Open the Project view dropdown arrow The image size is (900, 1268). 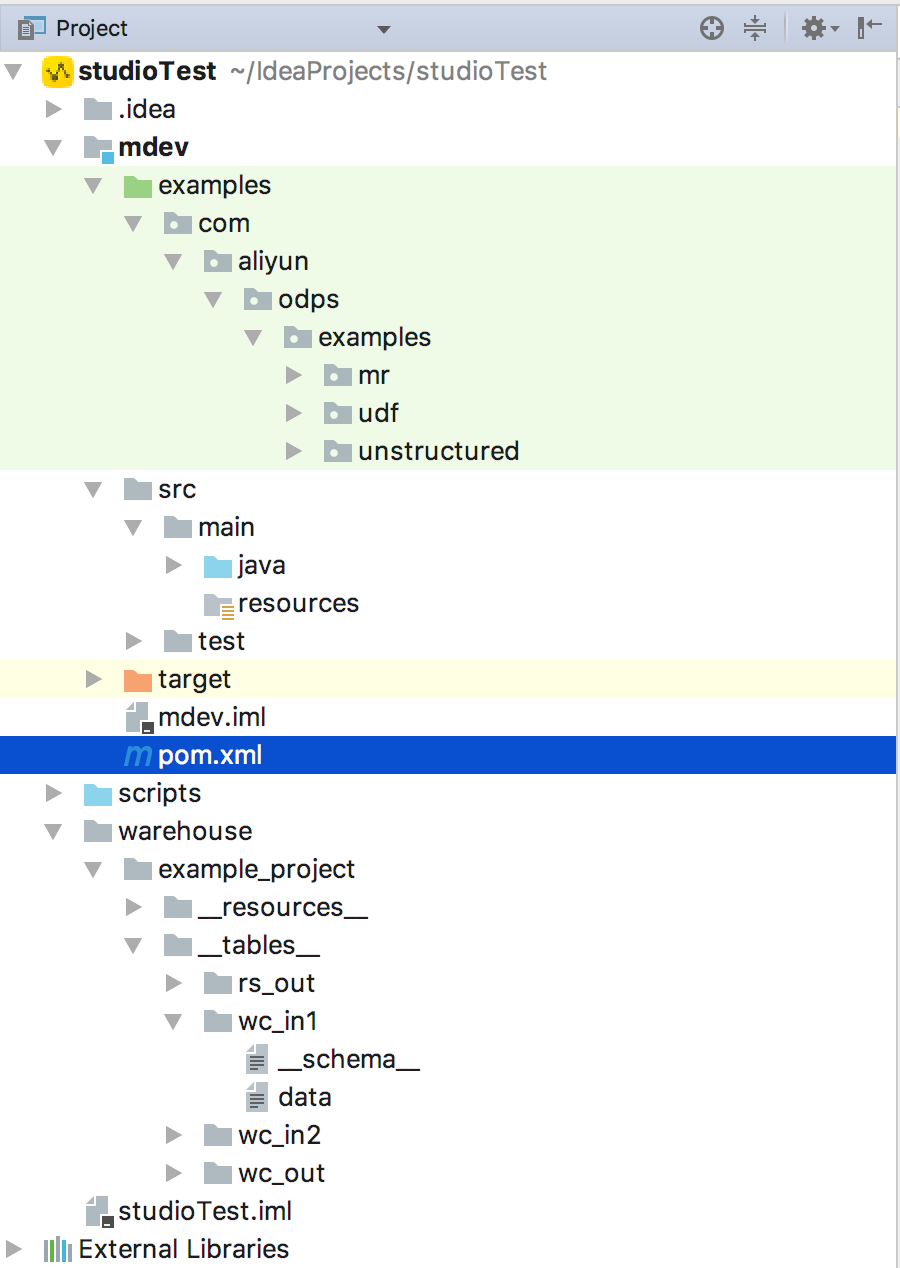point(384,30)
